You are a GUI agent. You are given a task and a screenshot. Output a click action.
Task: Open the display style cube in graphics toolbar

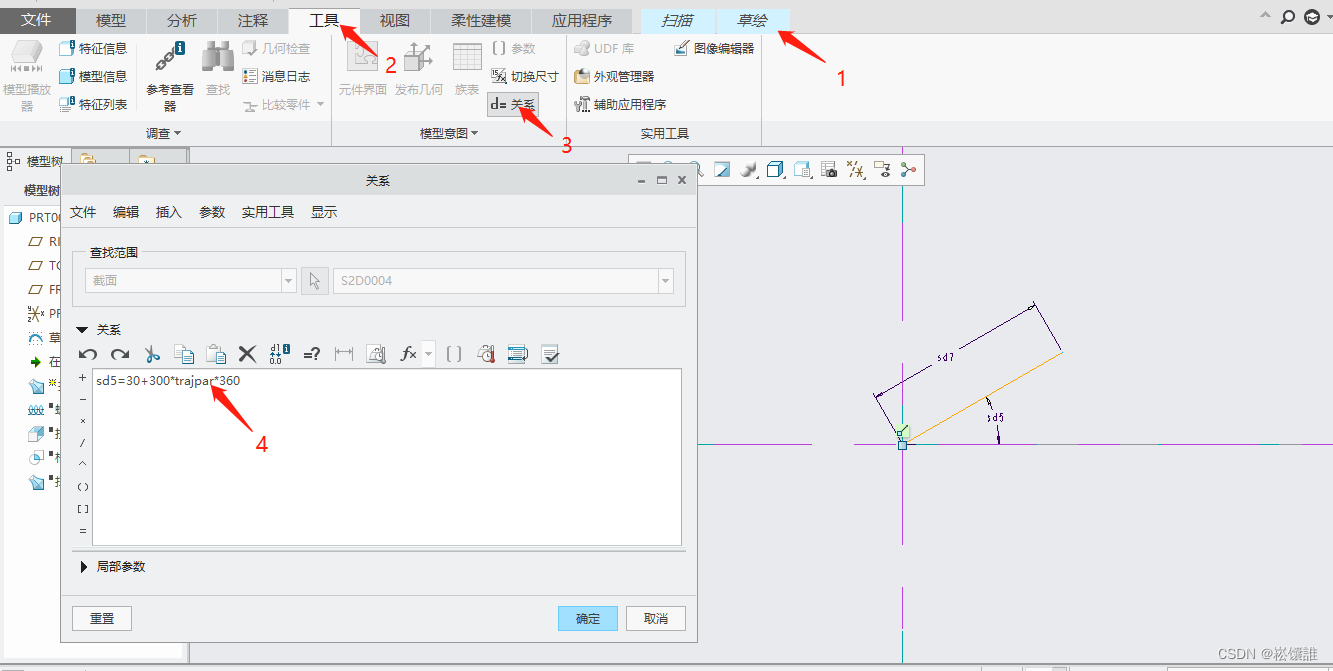click(775, 170)
